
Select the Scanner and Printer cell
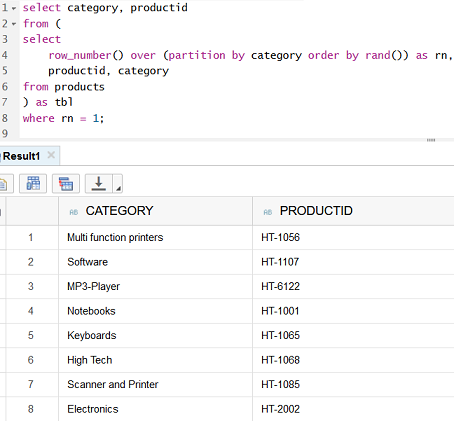coord(155,384)
